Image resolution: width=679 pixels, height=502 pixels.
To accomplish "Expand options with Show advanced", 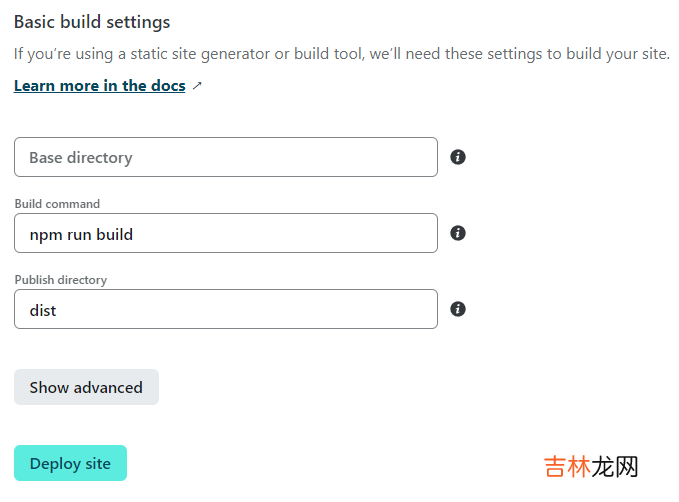I will [x=86, y=387].
